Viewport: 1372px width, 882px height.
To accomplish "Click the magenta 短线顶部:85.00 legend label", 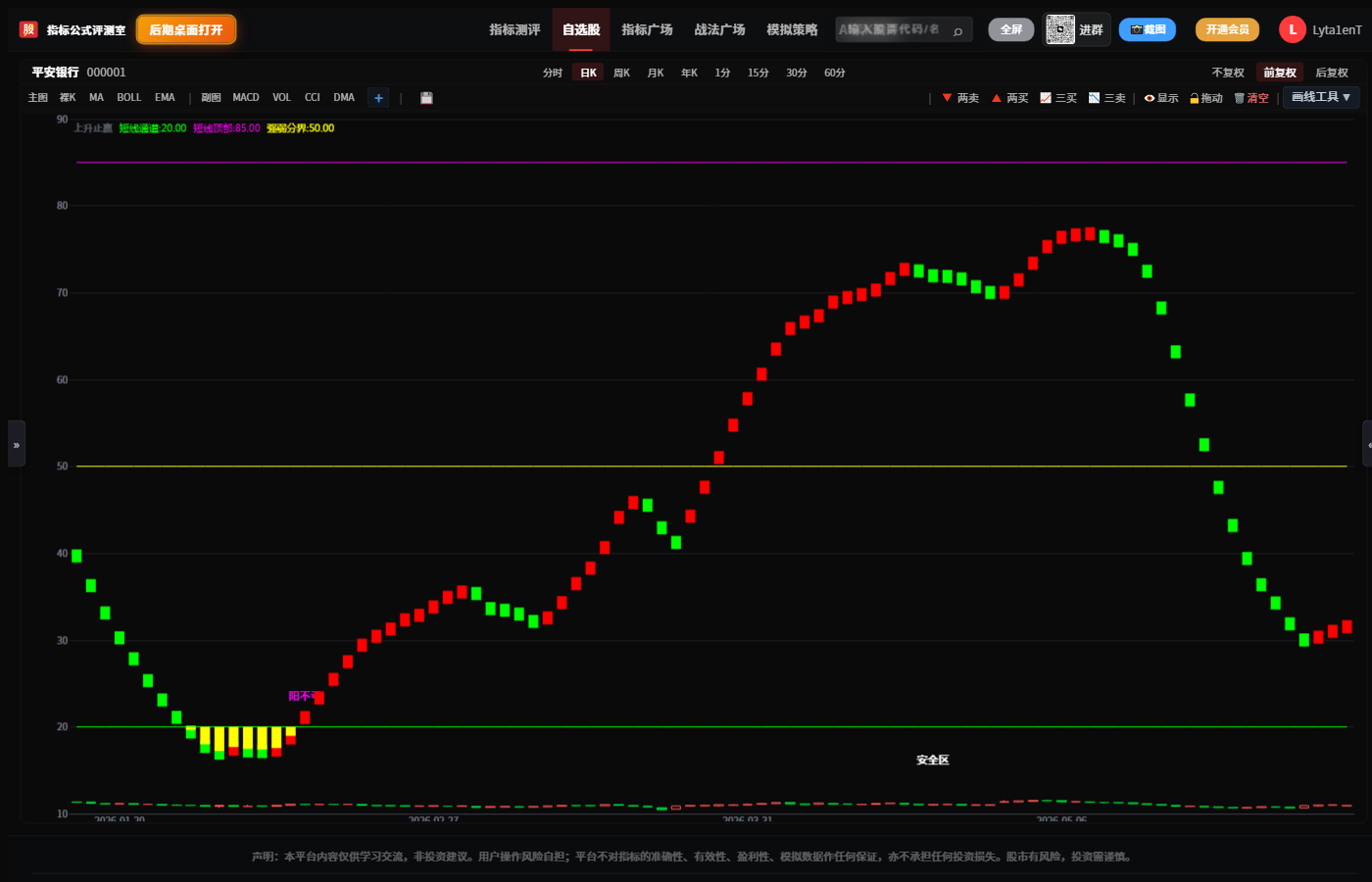I will coord(227,128).
